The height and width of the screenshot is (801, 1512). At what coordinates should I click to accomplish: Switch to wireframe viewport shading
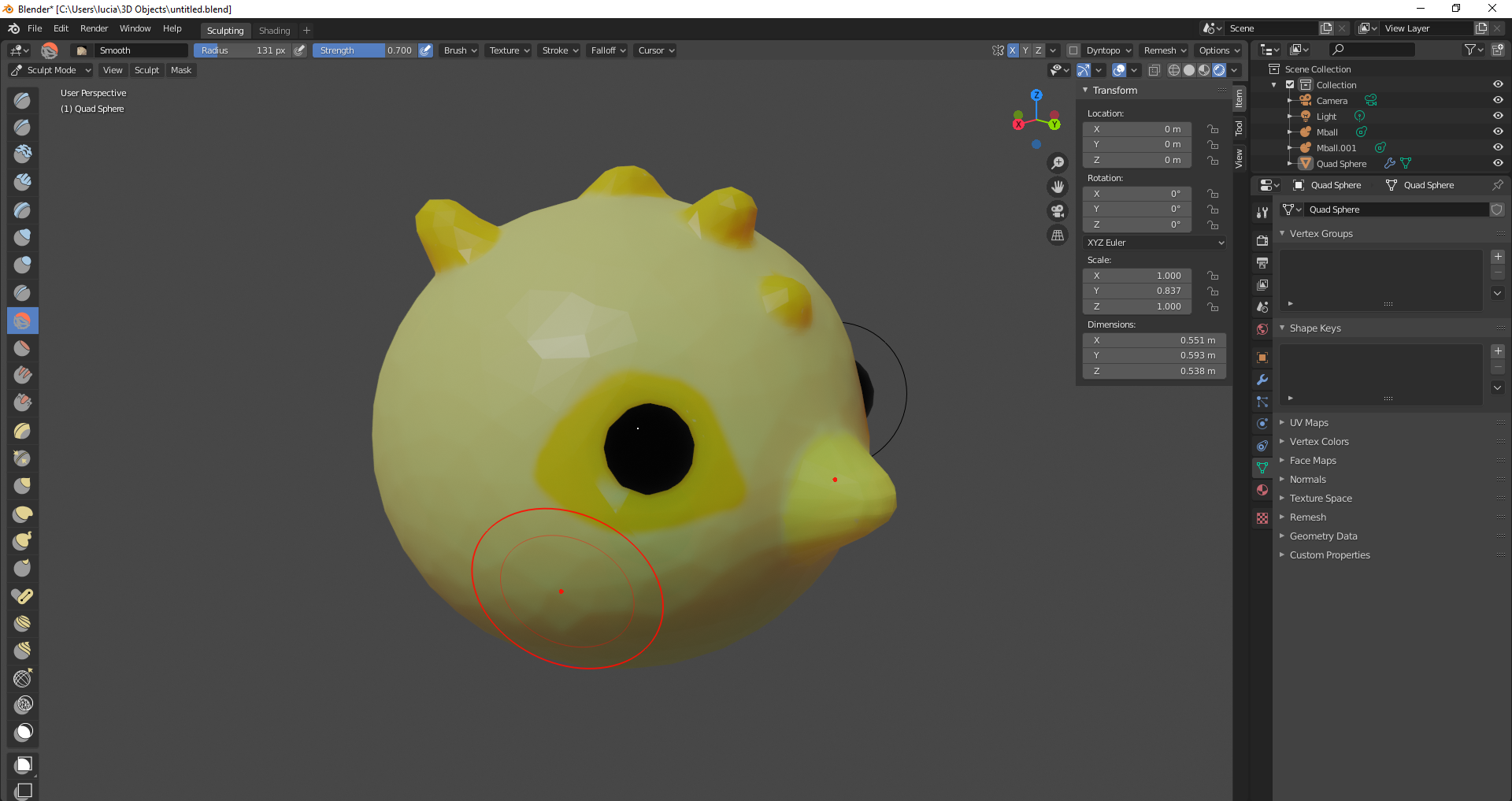[1174, 70]
